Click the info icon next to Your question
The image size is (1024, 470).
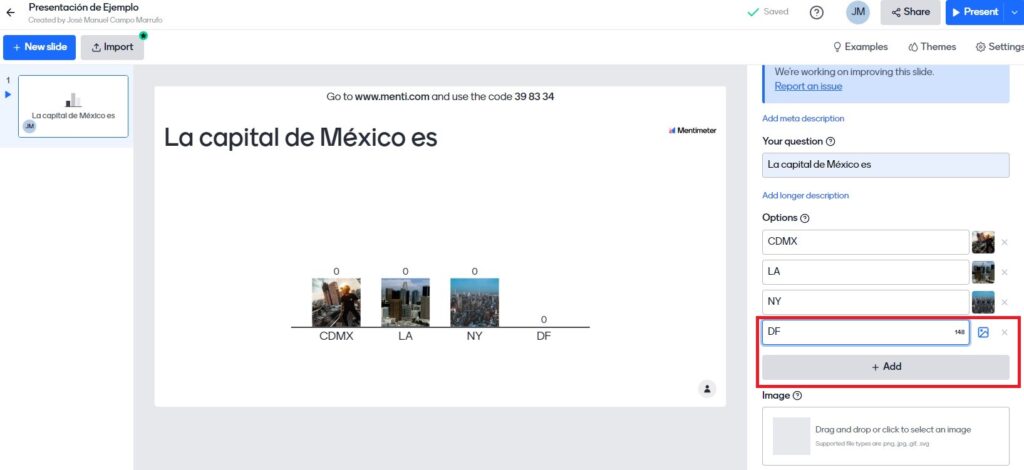[x=831, y=142]
